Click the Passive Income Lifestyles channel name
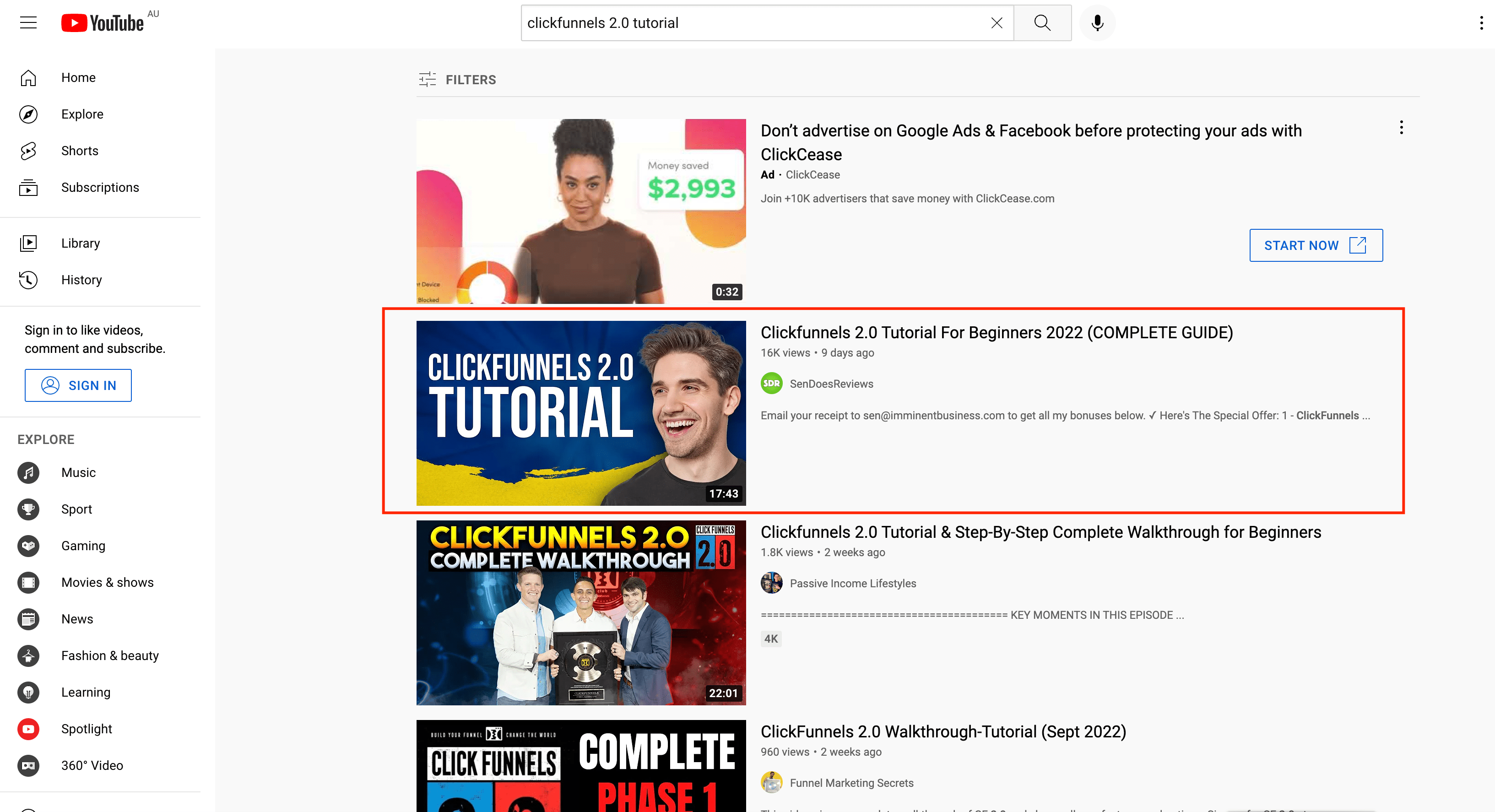 (852, 583)
